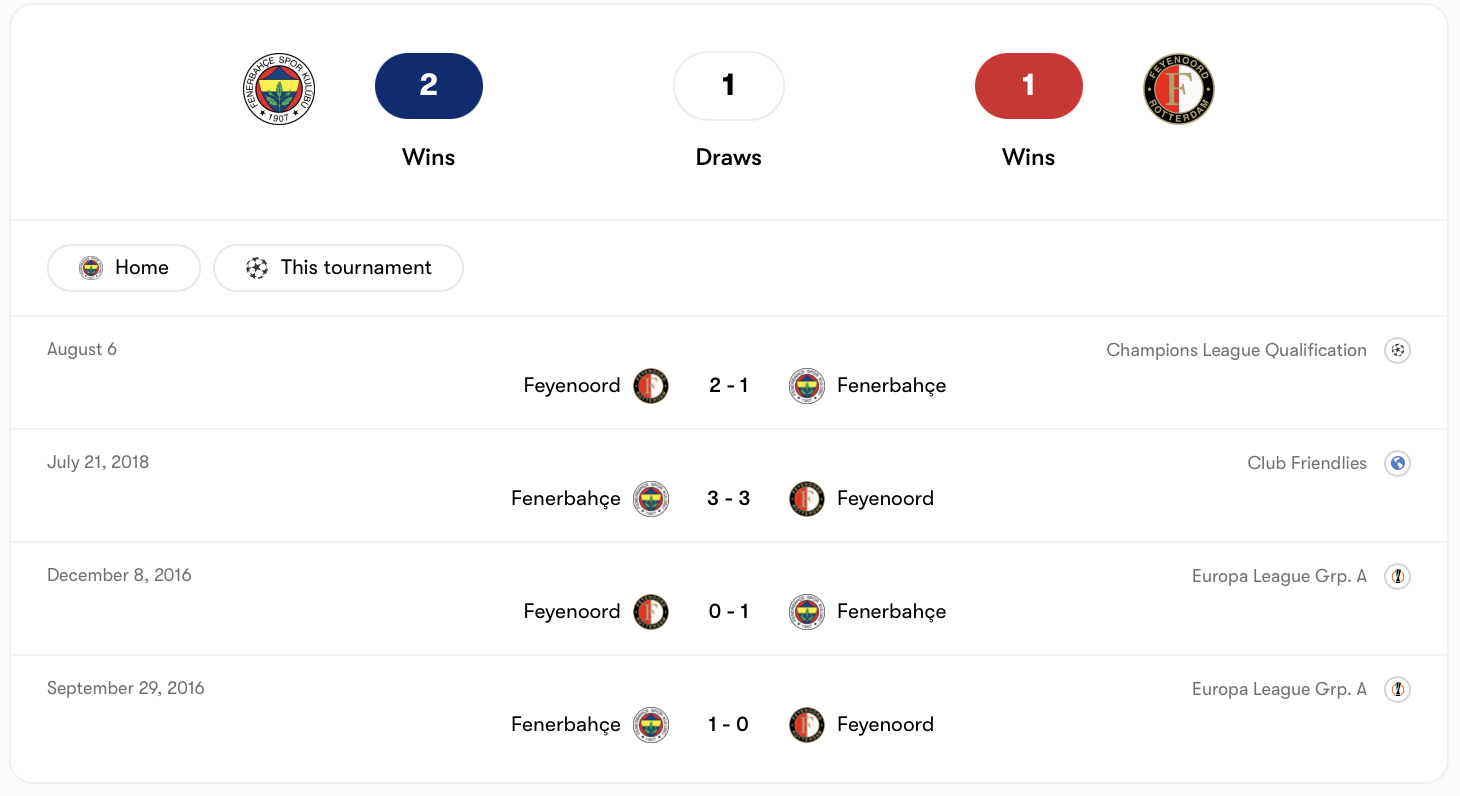
Task: Click Europa League icon on December 8 match
Action: pyautogui.click(x=1398, y=576)
